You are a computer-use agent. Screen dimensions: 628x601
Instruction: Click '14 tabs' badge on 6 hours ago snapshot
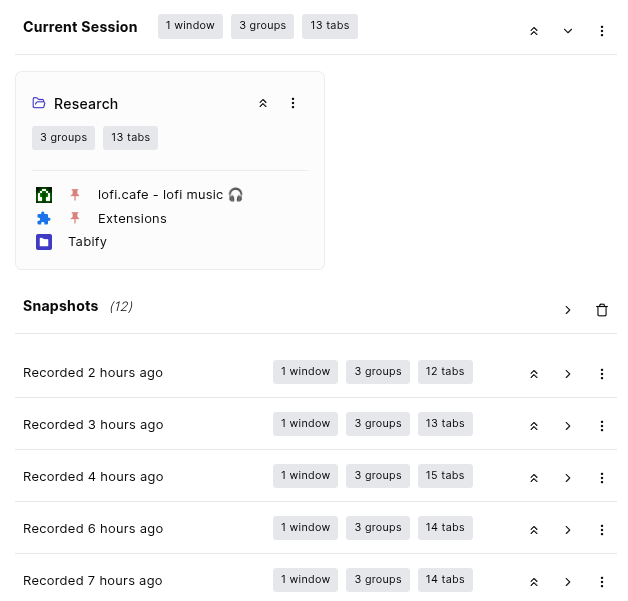click(445, 528)
